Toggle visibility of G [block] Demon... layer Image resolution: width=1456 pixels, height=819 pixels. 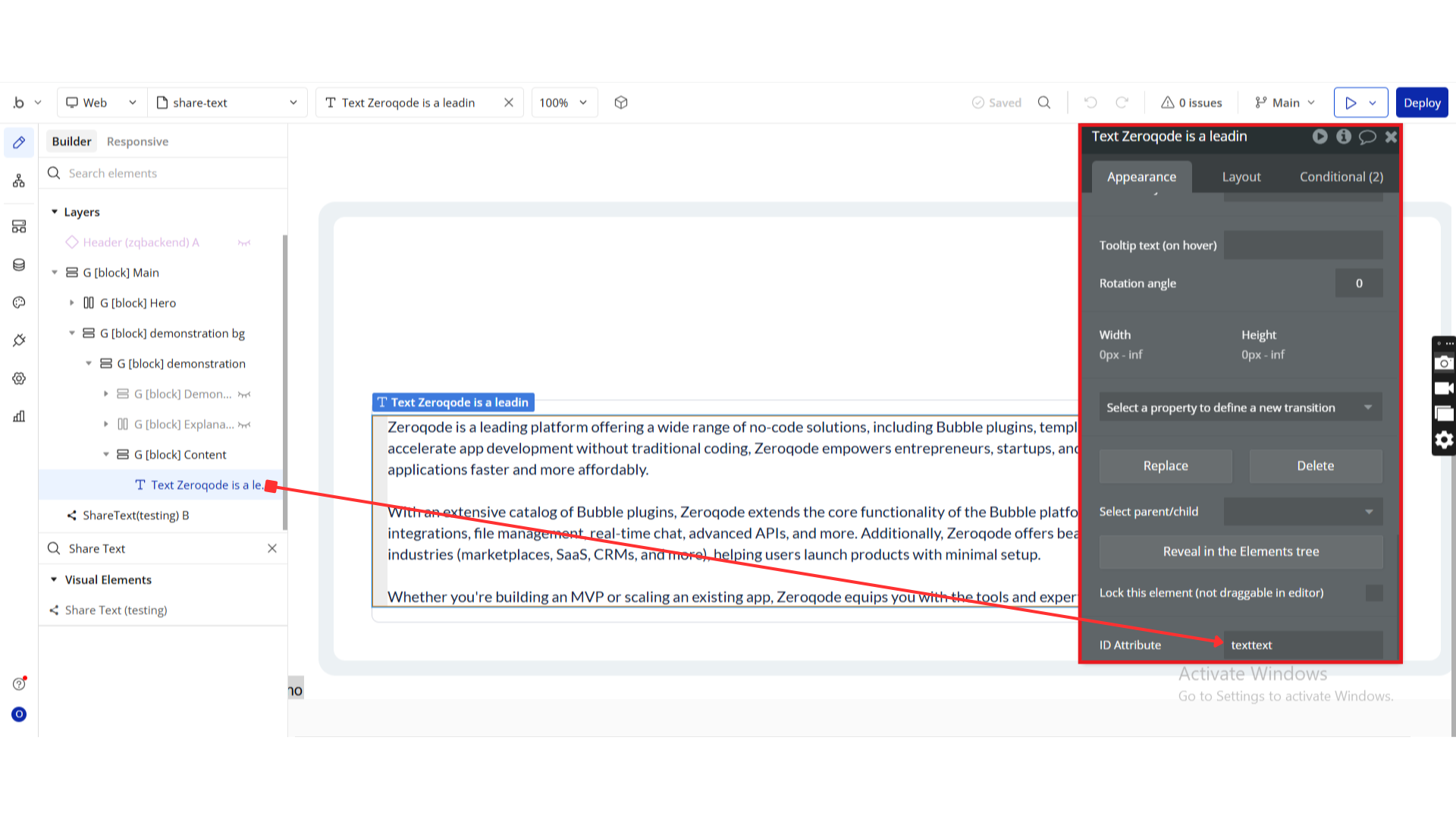244,394
